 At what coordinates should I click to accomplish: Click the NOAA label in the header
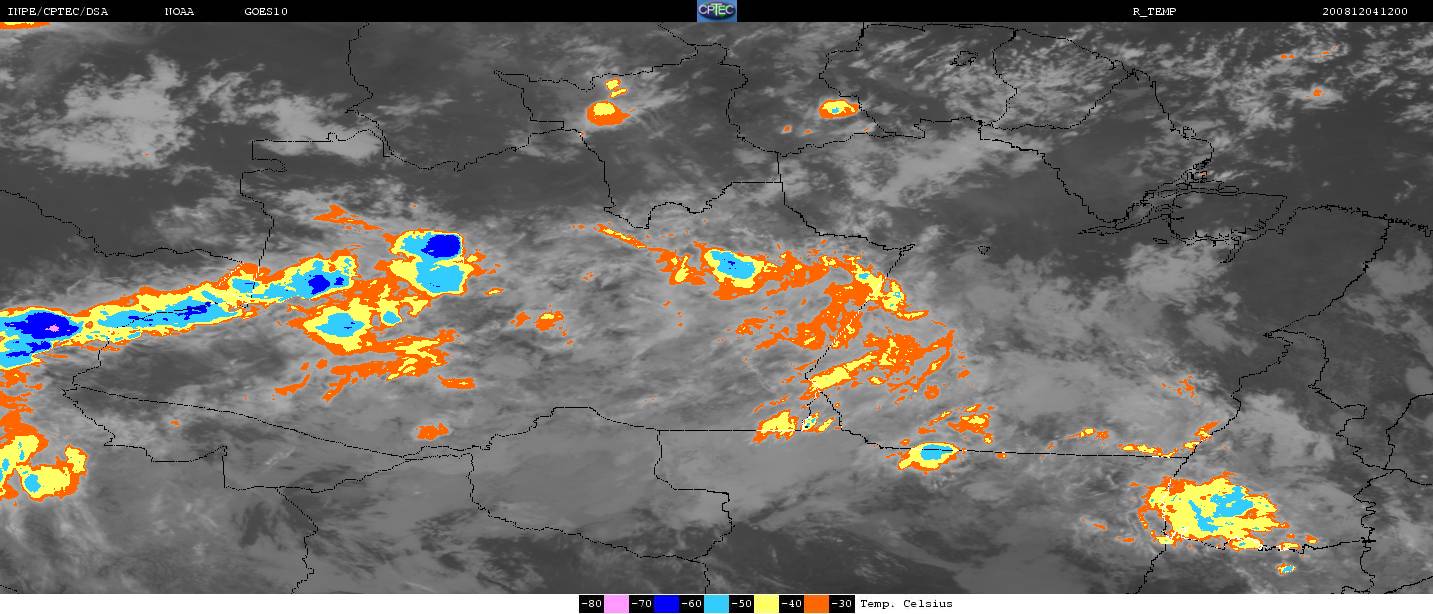179,12
